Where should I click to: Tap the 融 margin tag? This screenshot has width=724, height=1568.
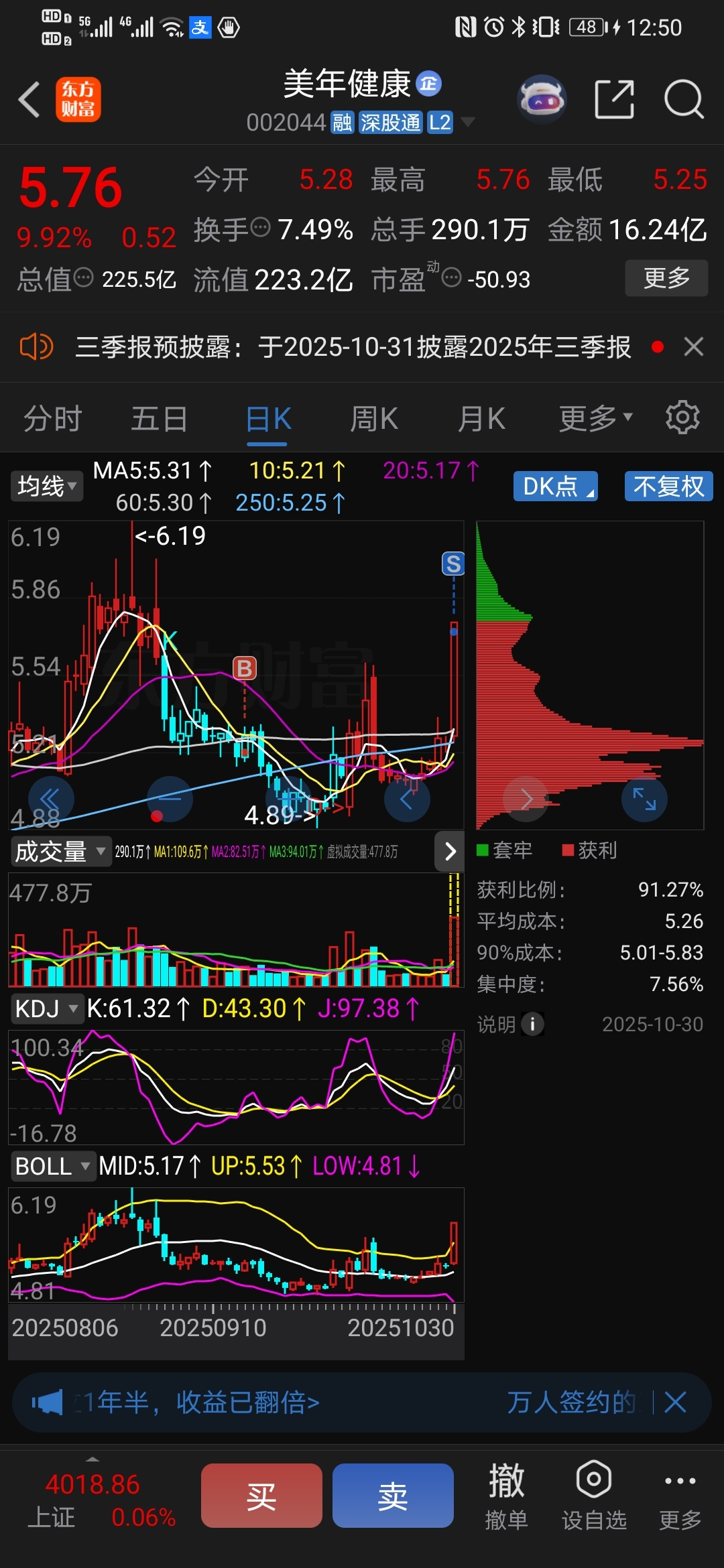pos(343,123)
